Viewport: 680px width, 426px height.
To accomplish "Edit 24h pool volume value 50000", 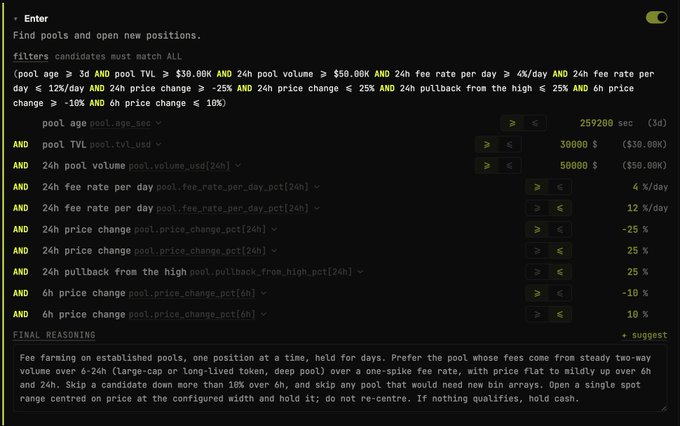I will coord(574,166).
